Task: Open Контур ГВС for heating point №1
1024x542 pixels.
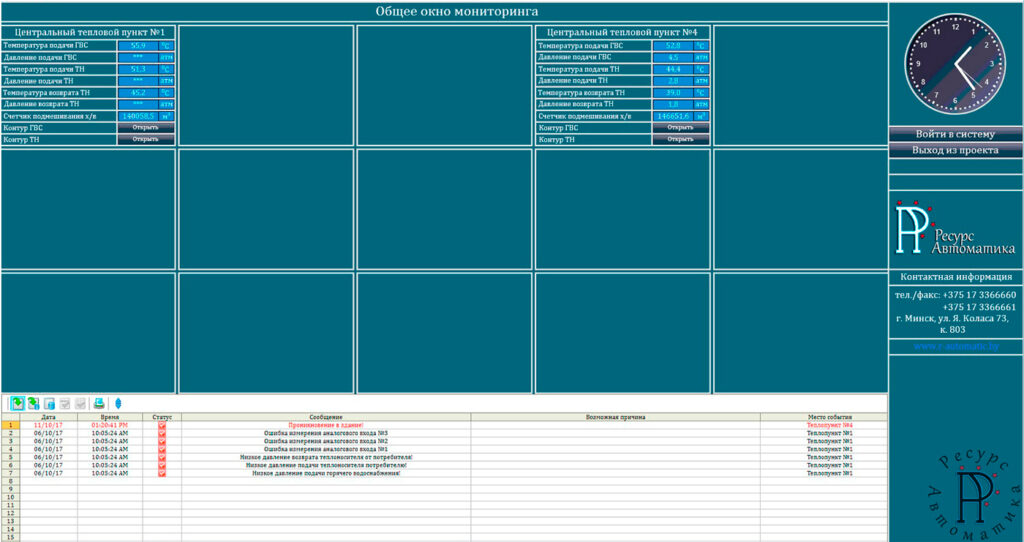Action: pyautogui.click(x=146, y=128)
